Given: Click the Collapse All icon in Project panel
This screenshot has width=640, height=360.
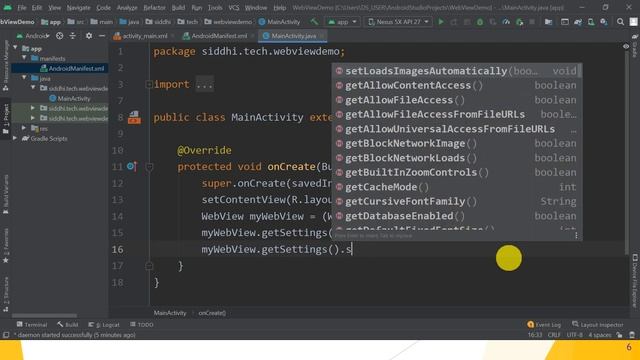Looking at the screenshot, I should click(73, 36).
